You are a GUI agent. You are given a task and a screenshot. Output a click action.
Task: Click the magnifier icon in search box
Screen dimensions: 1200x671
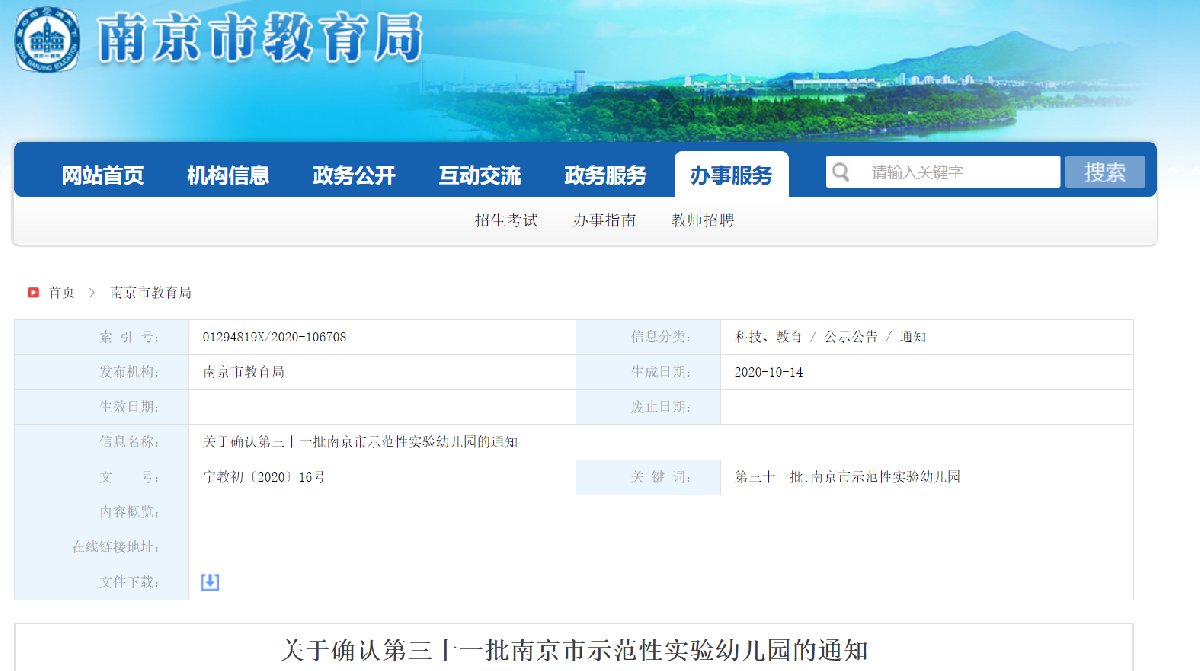[841, 172]
